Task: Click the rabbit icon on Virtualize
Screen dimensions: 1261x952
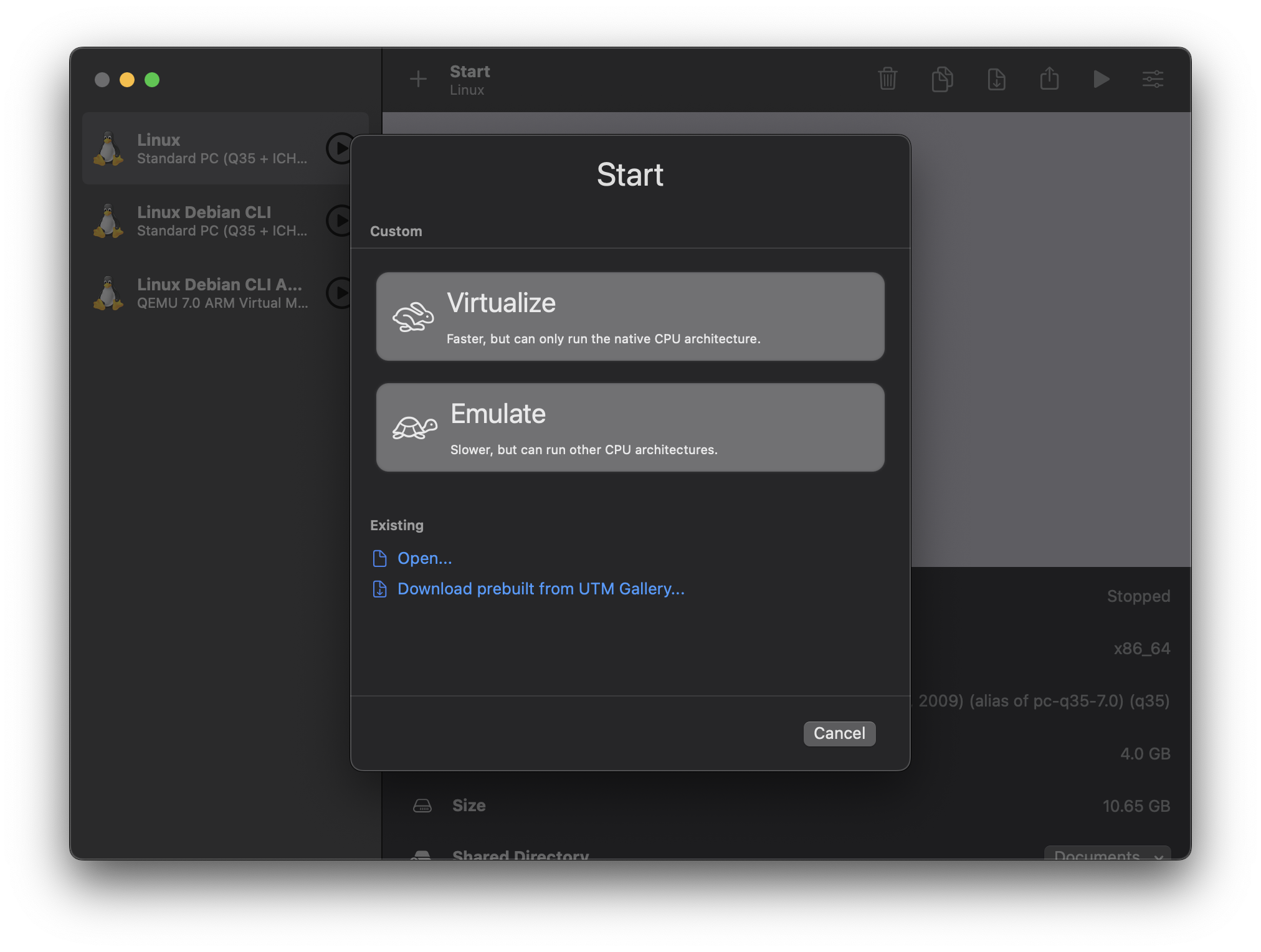Action: click(412, 317)
